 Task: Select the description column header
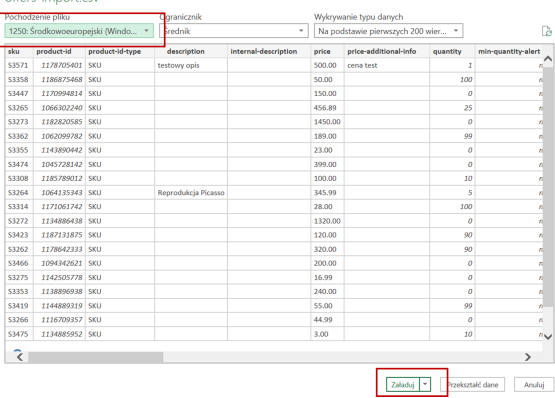pos(191,51)
